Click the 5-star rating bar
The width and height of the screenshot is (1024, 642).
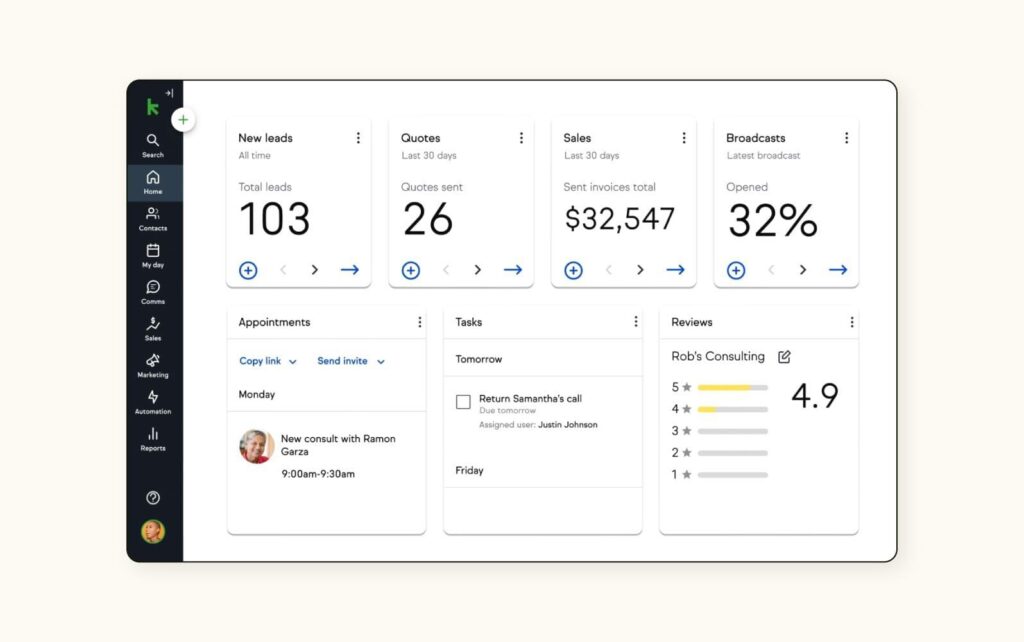click(x=732, y=387)
